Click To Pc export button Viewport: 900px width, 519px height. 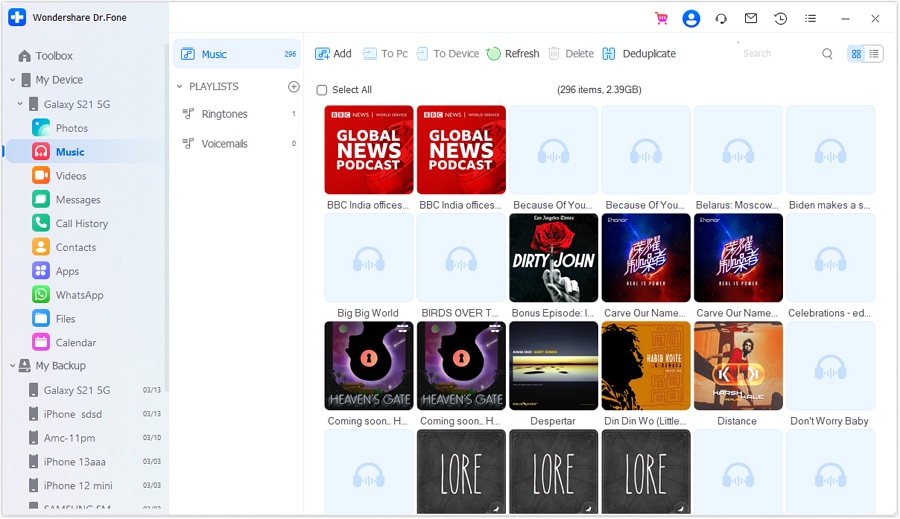pyautogui.click(x=385, y=53)
